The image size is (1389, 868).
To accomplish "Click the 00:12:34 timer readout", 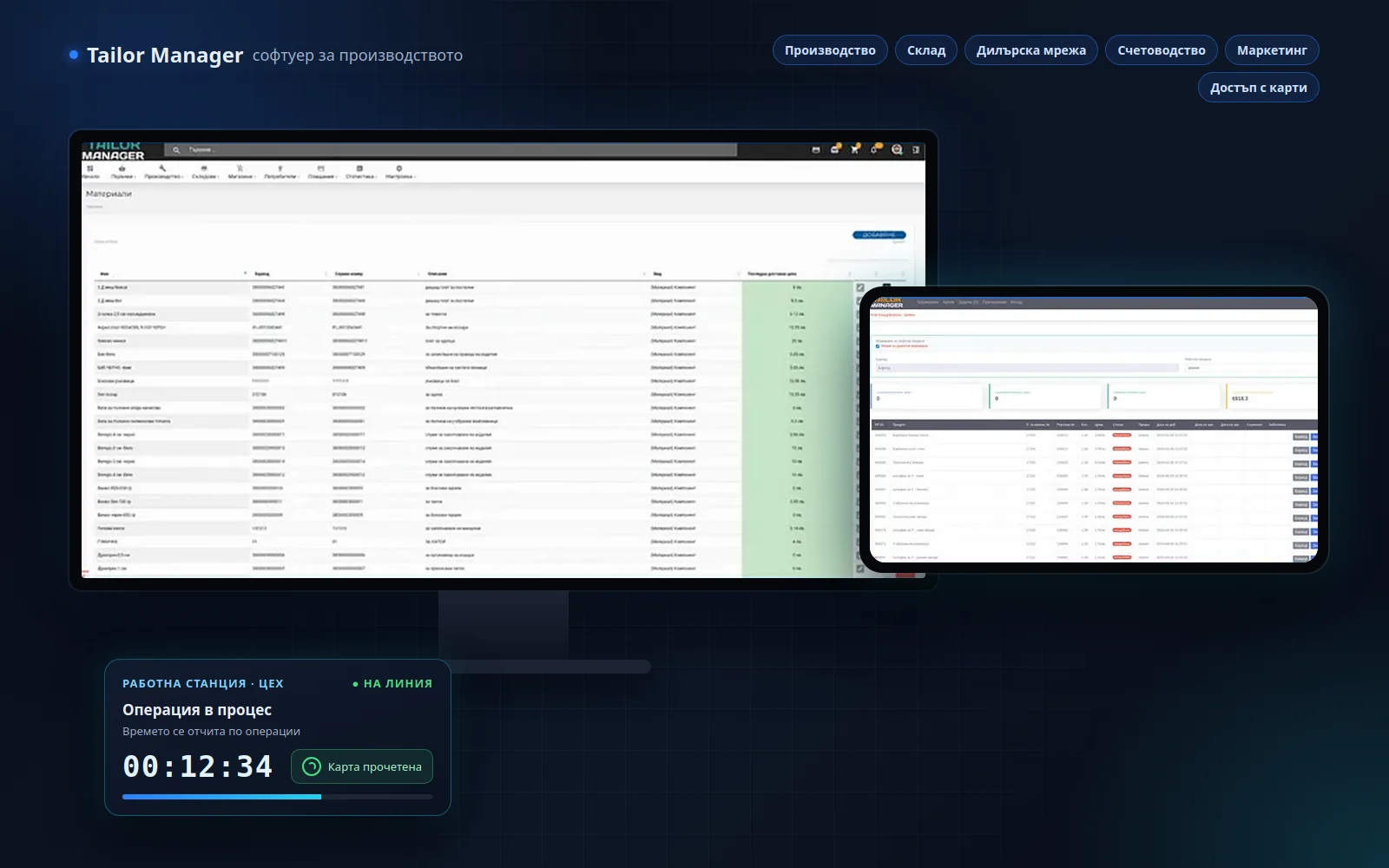I will (x=198, y=766).
